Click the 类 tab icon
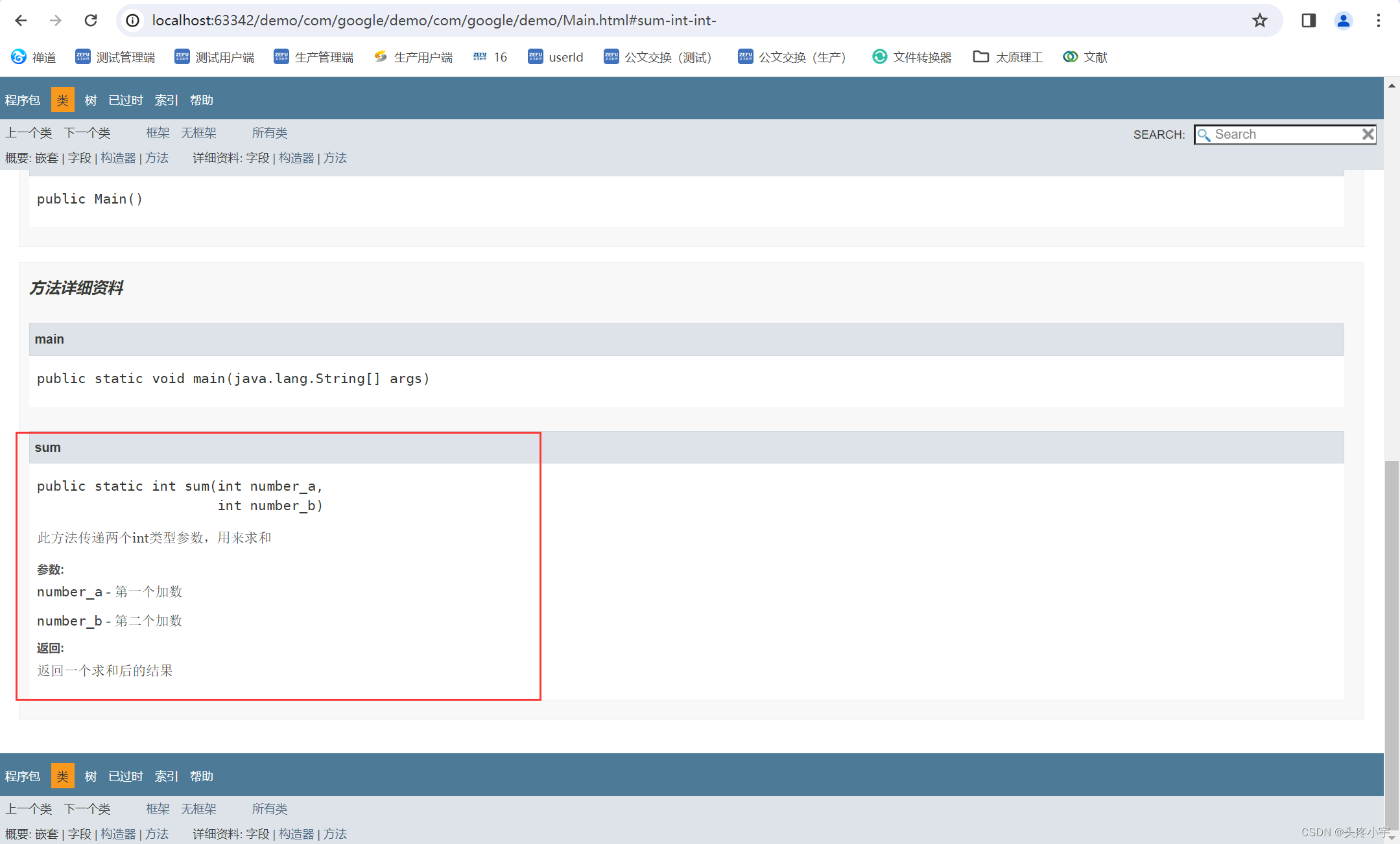 pos(62,99)
